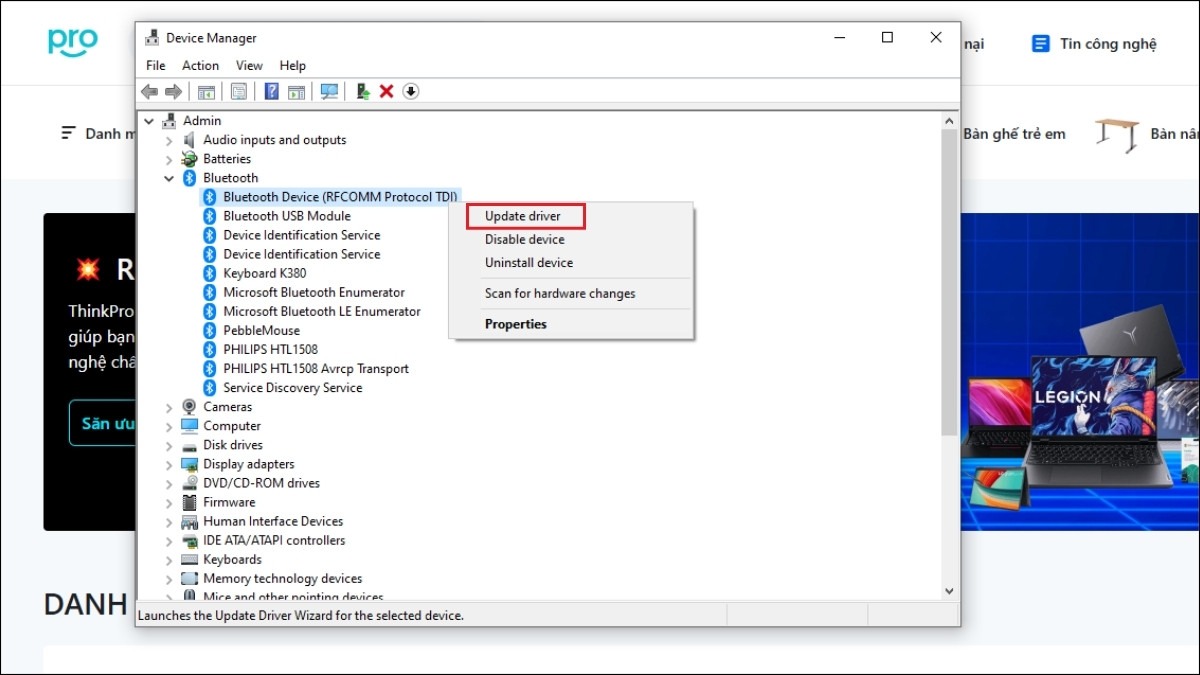Click the ThinkPro logo on the webpage
1200x675 pixels.
73,41
